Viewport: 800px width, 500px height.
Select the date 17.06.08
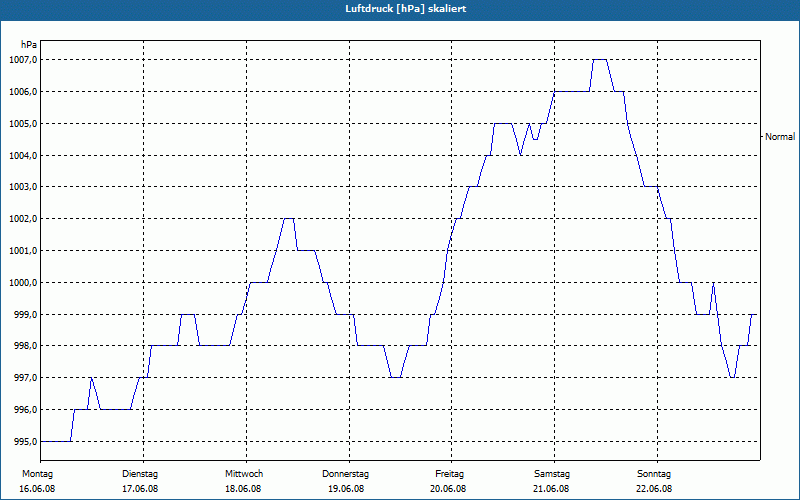pos(140,489)
